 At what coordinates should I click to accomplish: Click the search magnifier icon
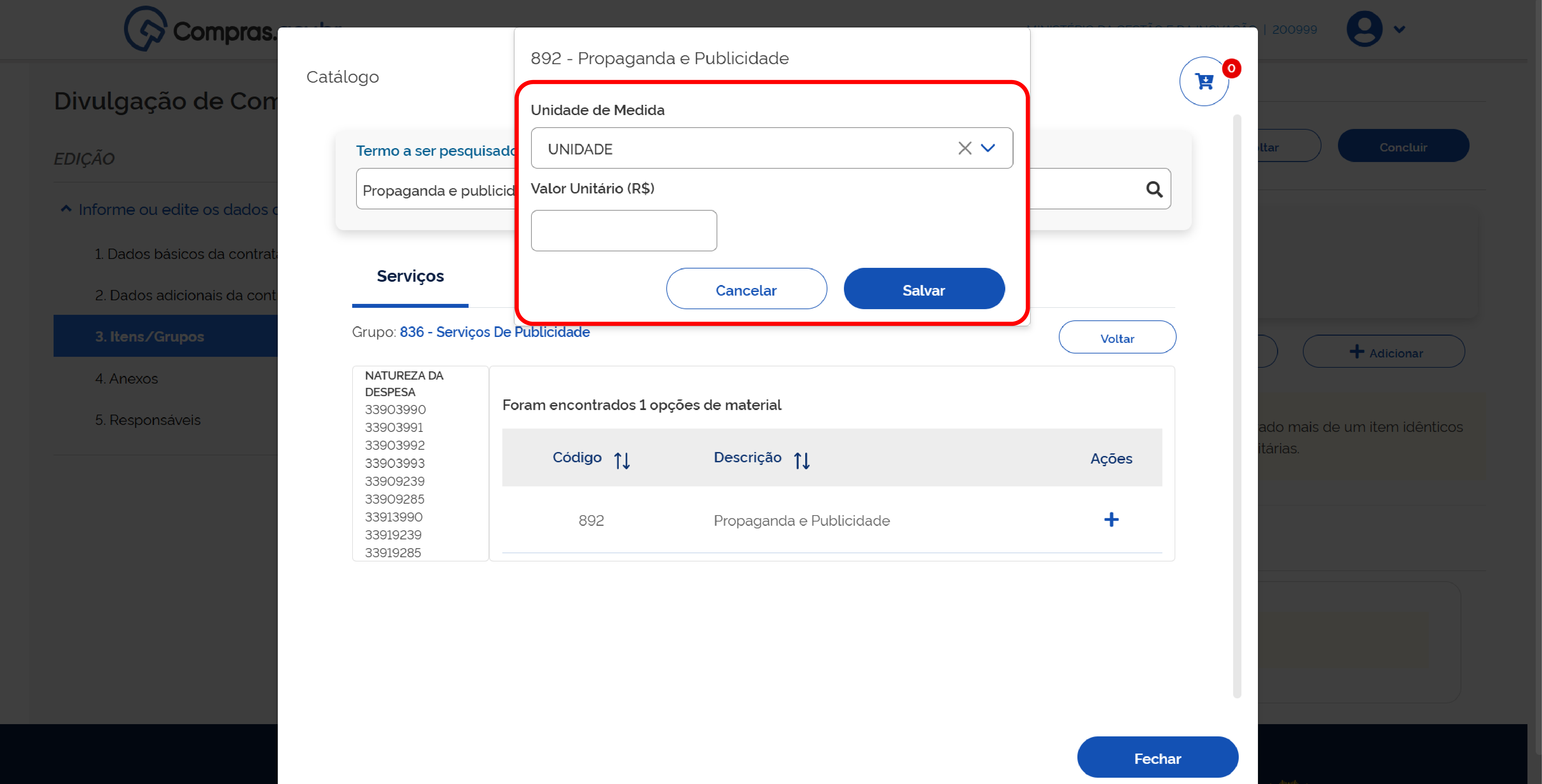click(1154, 190)
